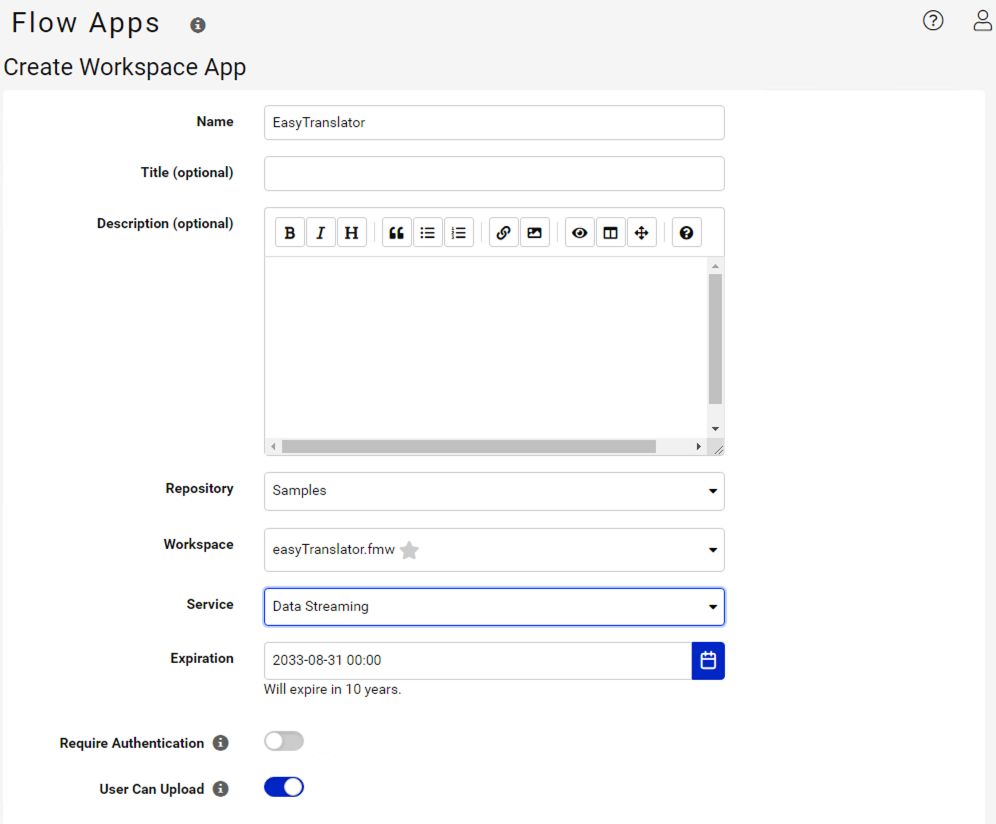Open the markdown editor help guide
This screenshot has height=824, width=996.
pyautogui.click(x=686, y=232)
